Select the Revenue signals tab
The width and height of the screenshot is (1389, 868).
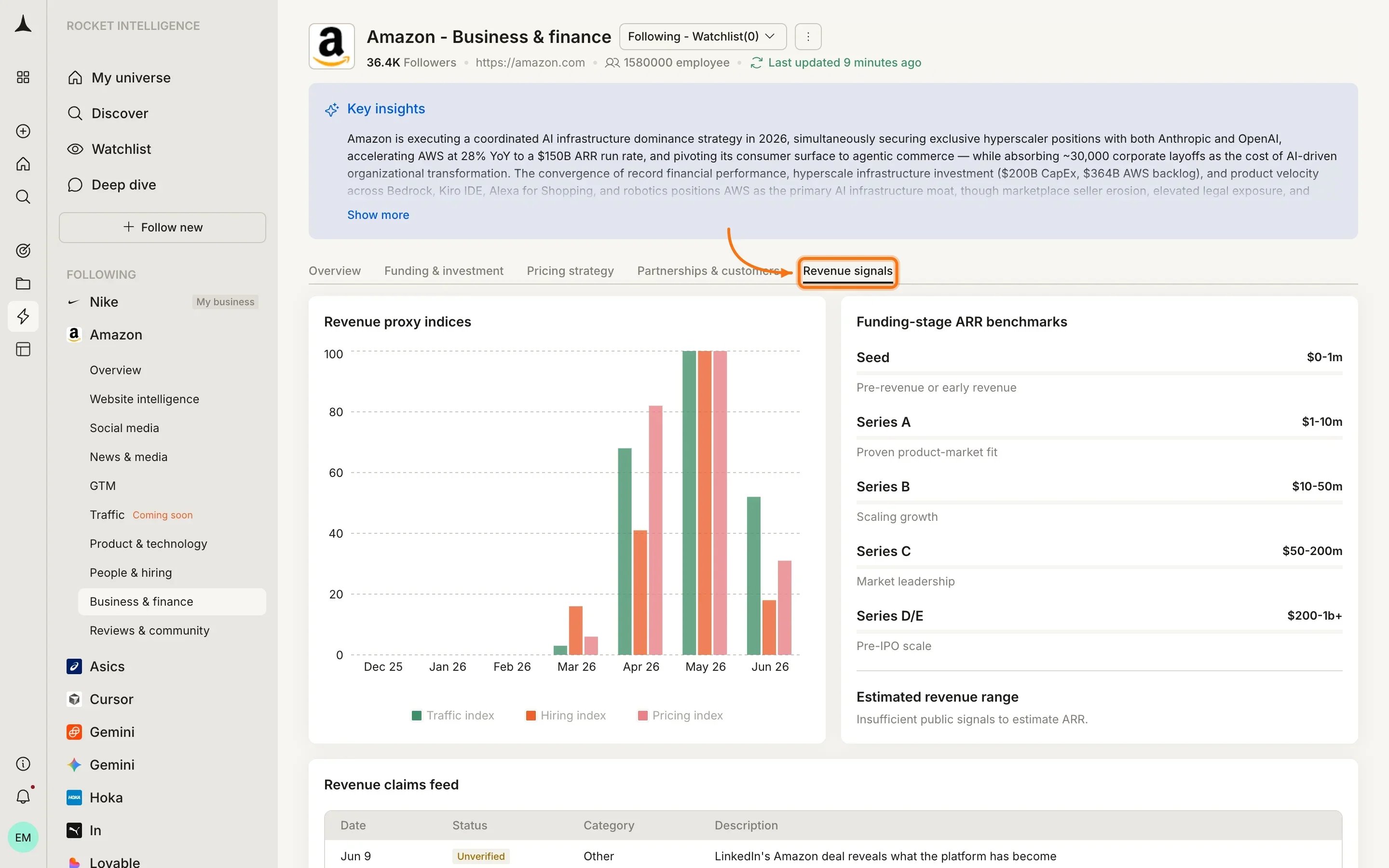coord(847,271)
